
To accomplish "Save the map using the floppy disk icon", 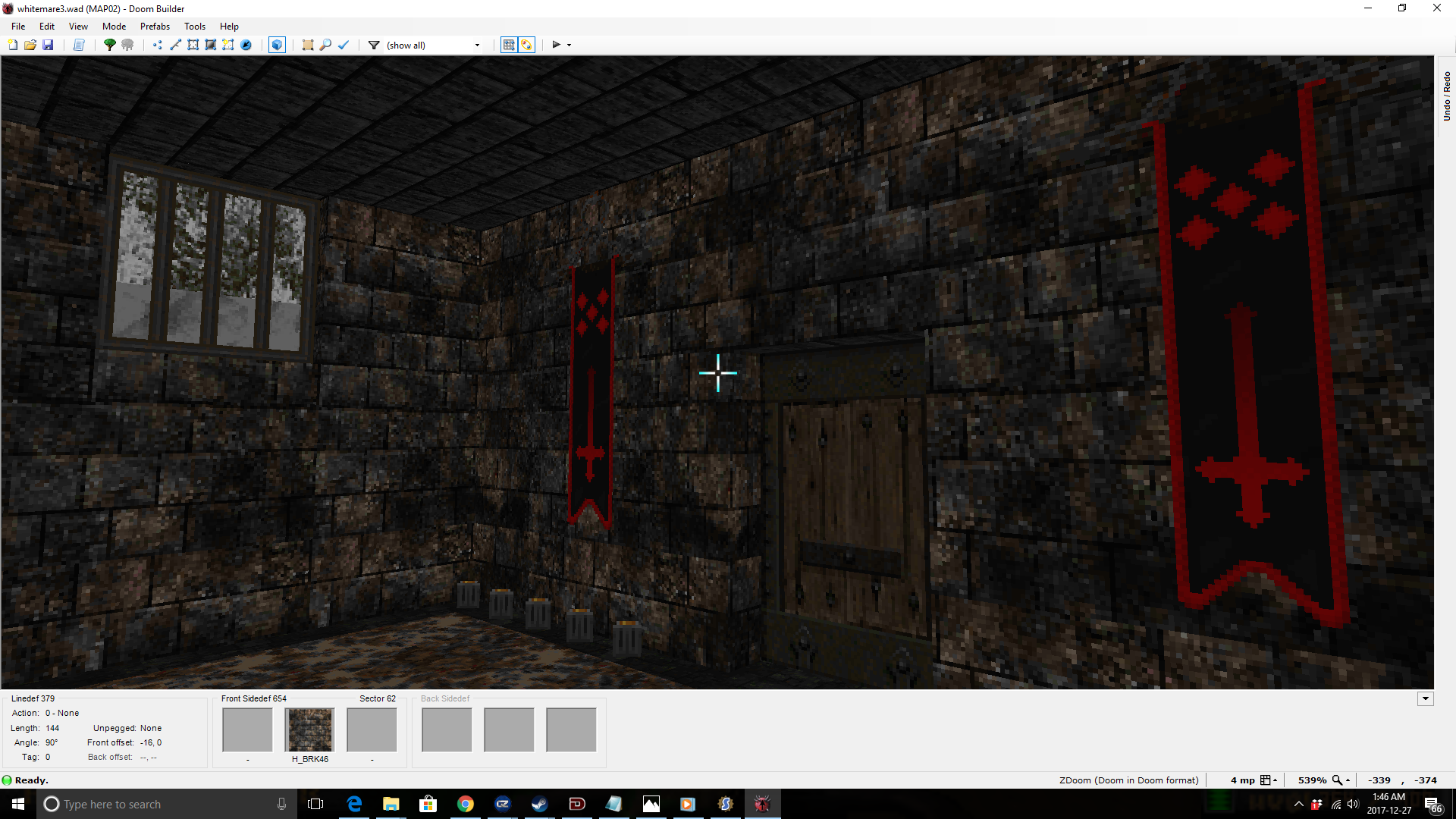I will pos(48,45).
